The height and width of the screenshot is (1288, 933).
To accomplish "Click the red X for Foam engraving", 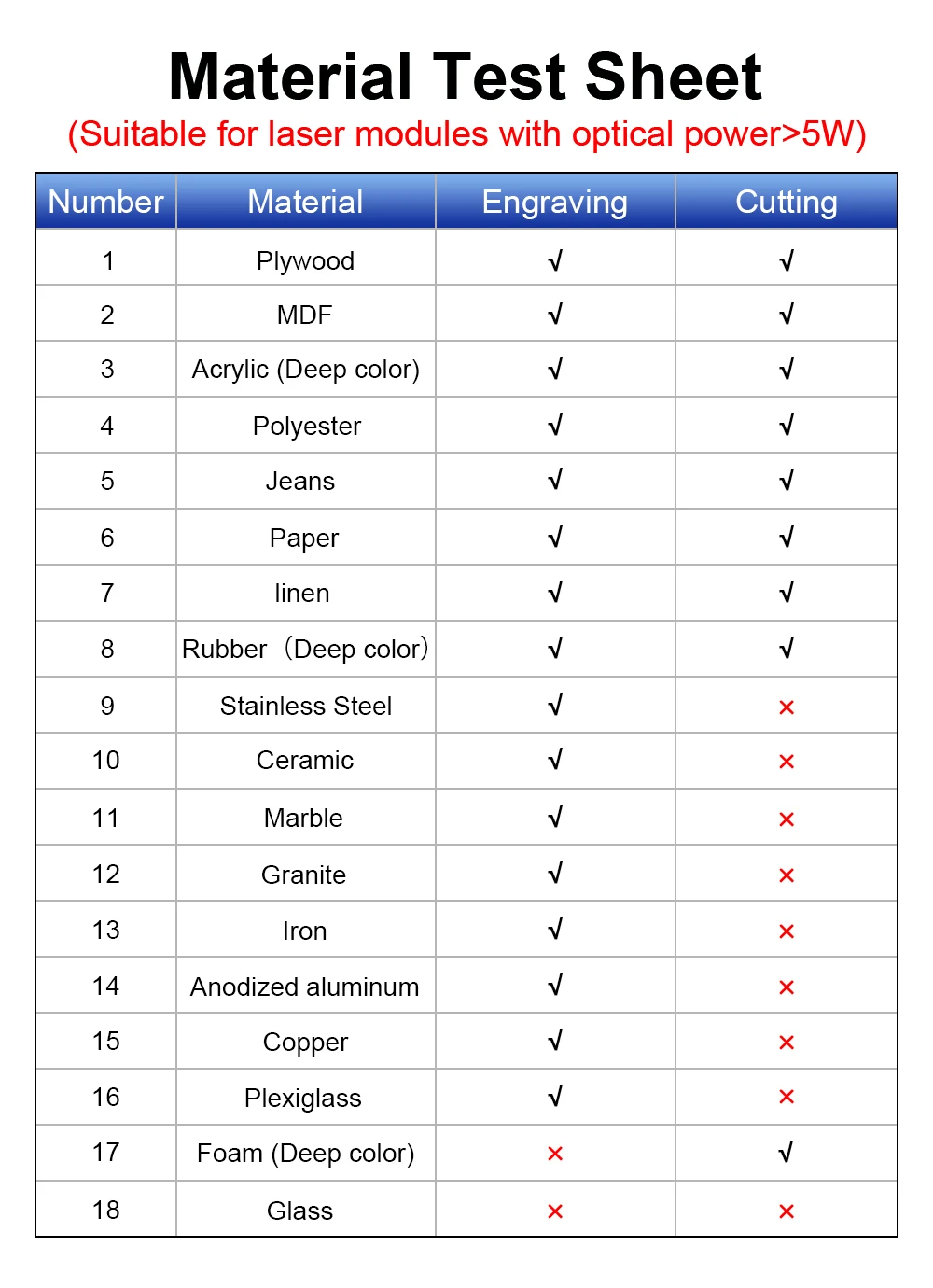I will tap(555, 1154).
